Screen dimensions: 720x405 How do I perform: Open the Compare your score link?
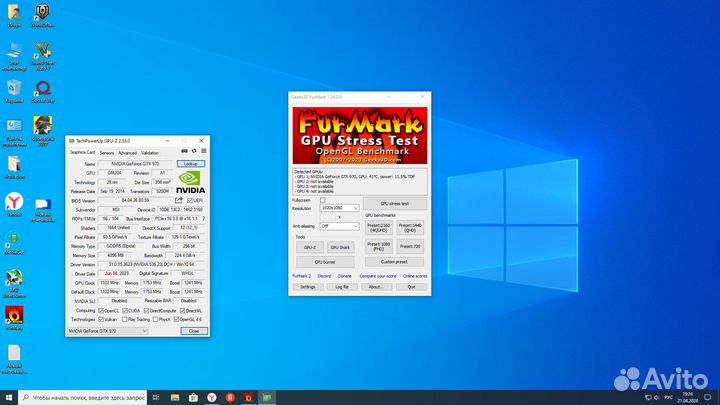tap(377, 275)
